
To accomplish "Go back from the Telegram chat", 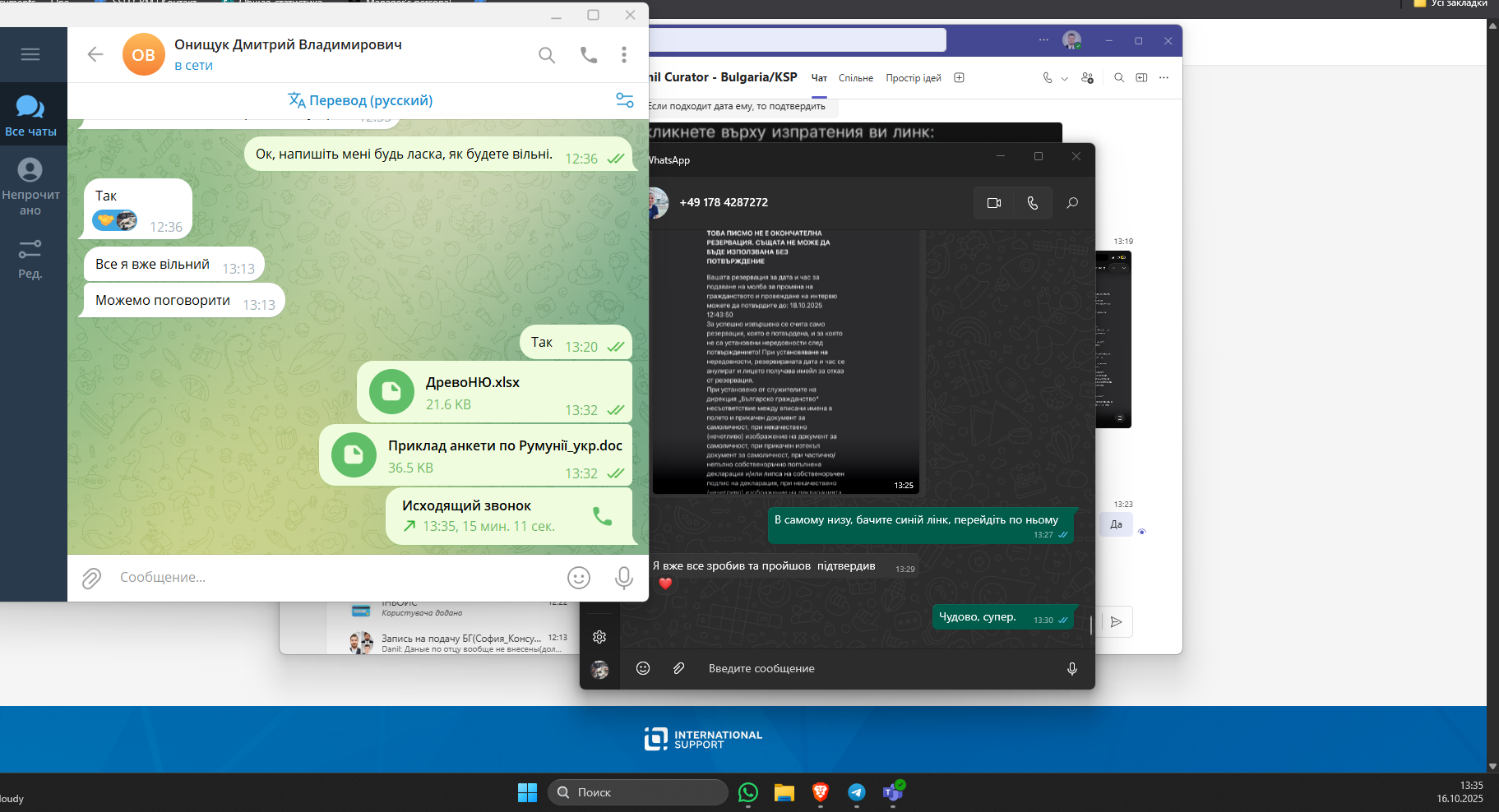I will click(95, 54).
